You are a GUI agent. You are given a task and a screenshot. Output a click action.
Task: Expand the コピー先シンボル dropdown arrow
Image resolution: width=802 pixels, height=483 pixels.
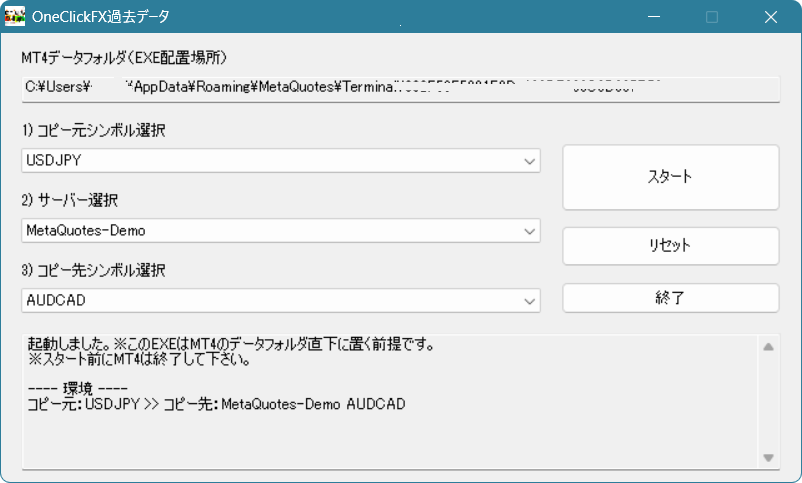click(x=529, y=301)
